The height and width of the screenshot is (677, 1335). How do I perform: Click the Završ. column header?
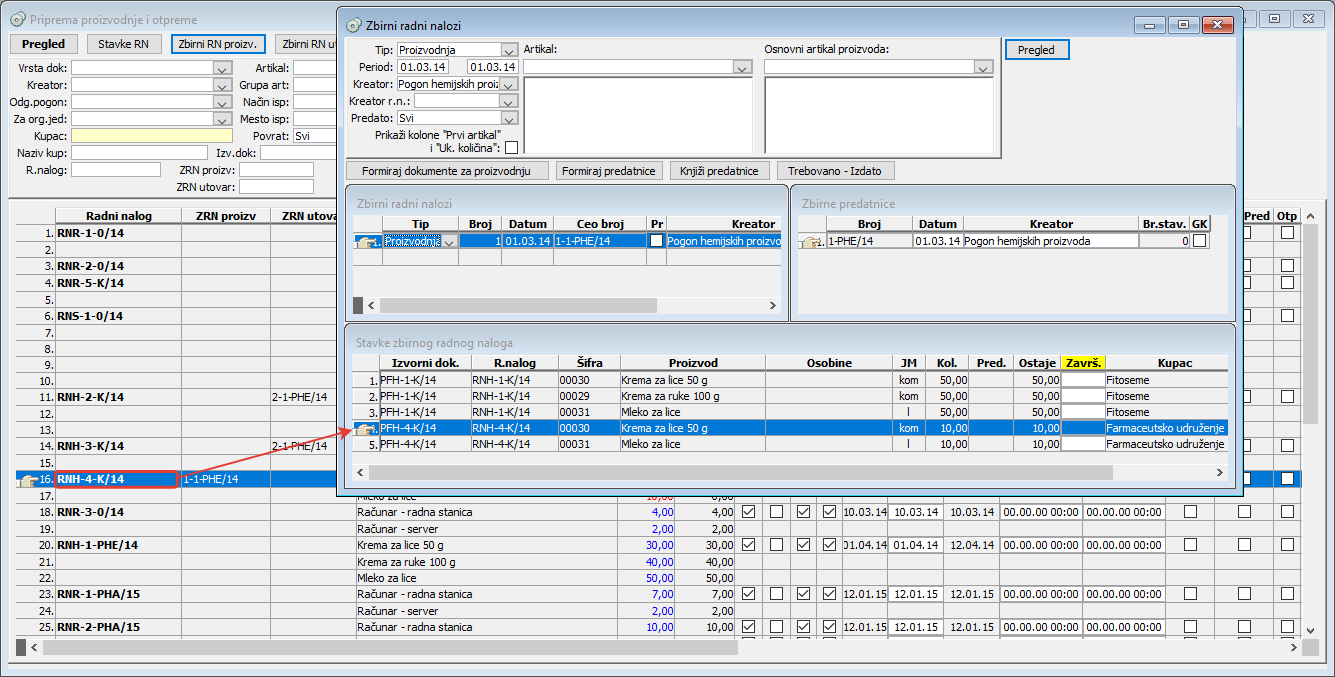coord(1083,363)
